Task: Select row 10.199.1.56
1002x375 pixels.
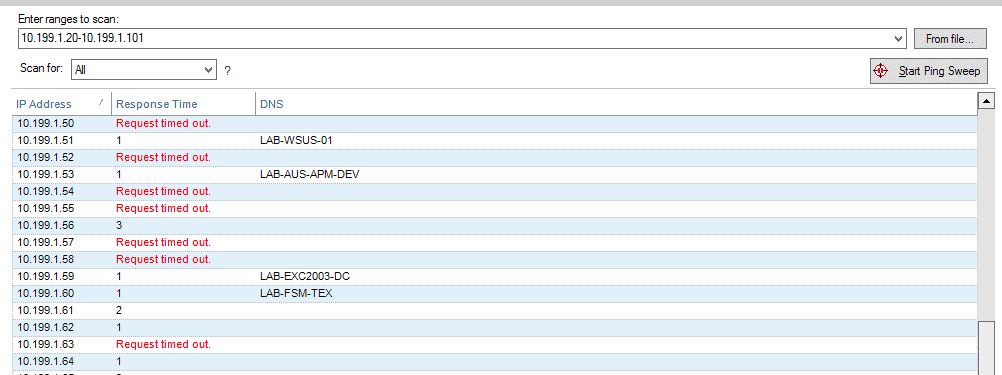Action: click(x=495, y=225)
